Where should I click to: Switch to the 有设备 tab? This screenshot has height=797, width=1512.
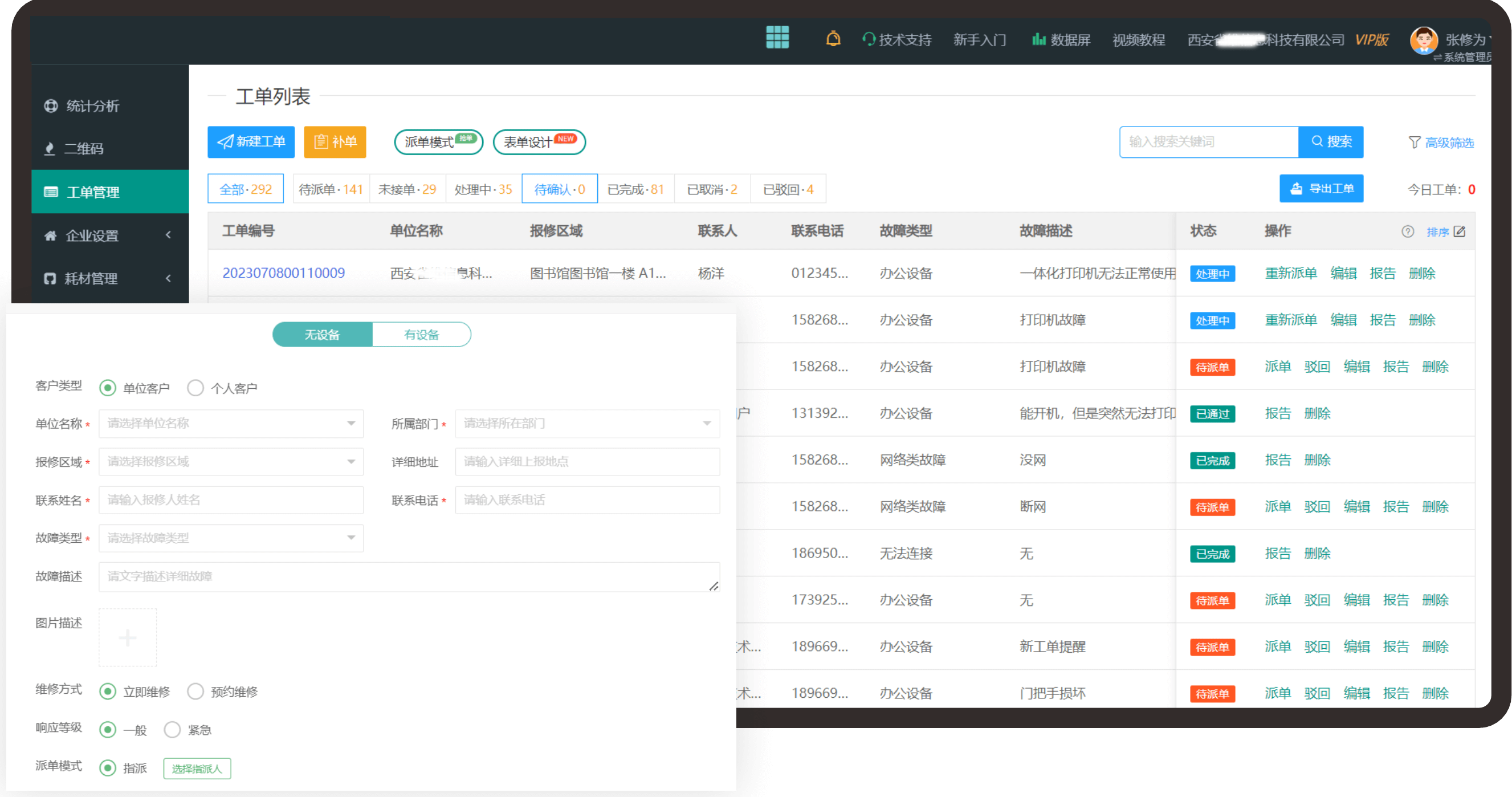(421, 335)
